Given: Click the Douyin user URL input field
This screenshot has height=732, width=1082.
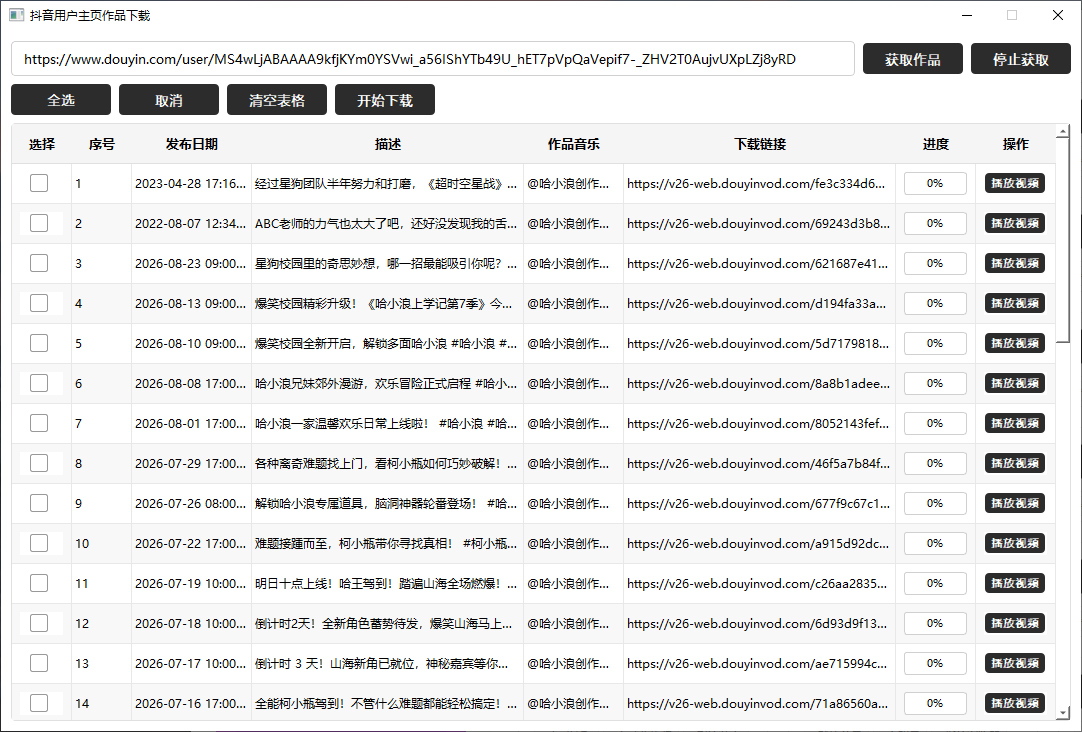Looking at the screenshot, I should point(433,59).
